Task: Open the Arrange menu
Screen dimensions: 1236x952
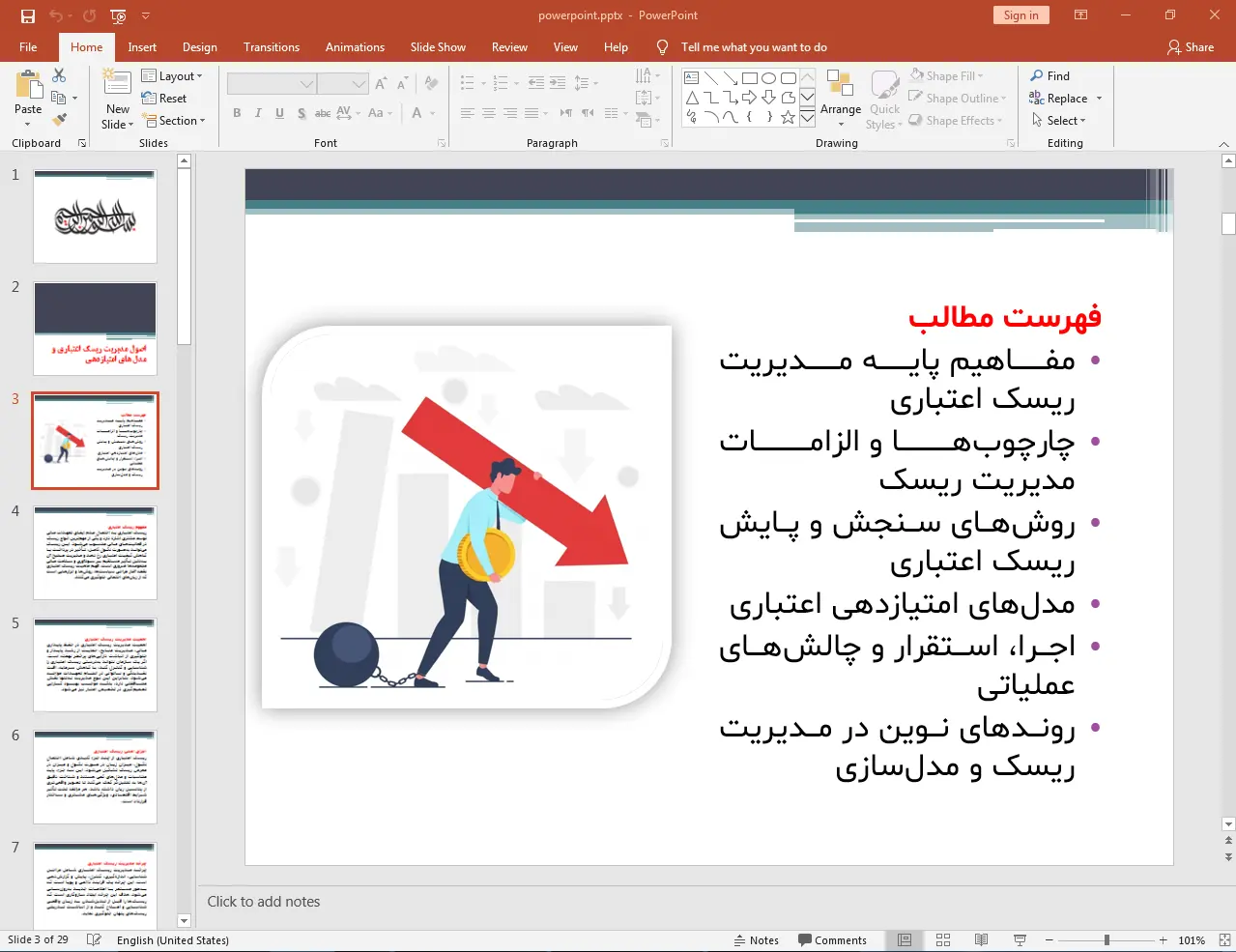Action: point(841,99)
